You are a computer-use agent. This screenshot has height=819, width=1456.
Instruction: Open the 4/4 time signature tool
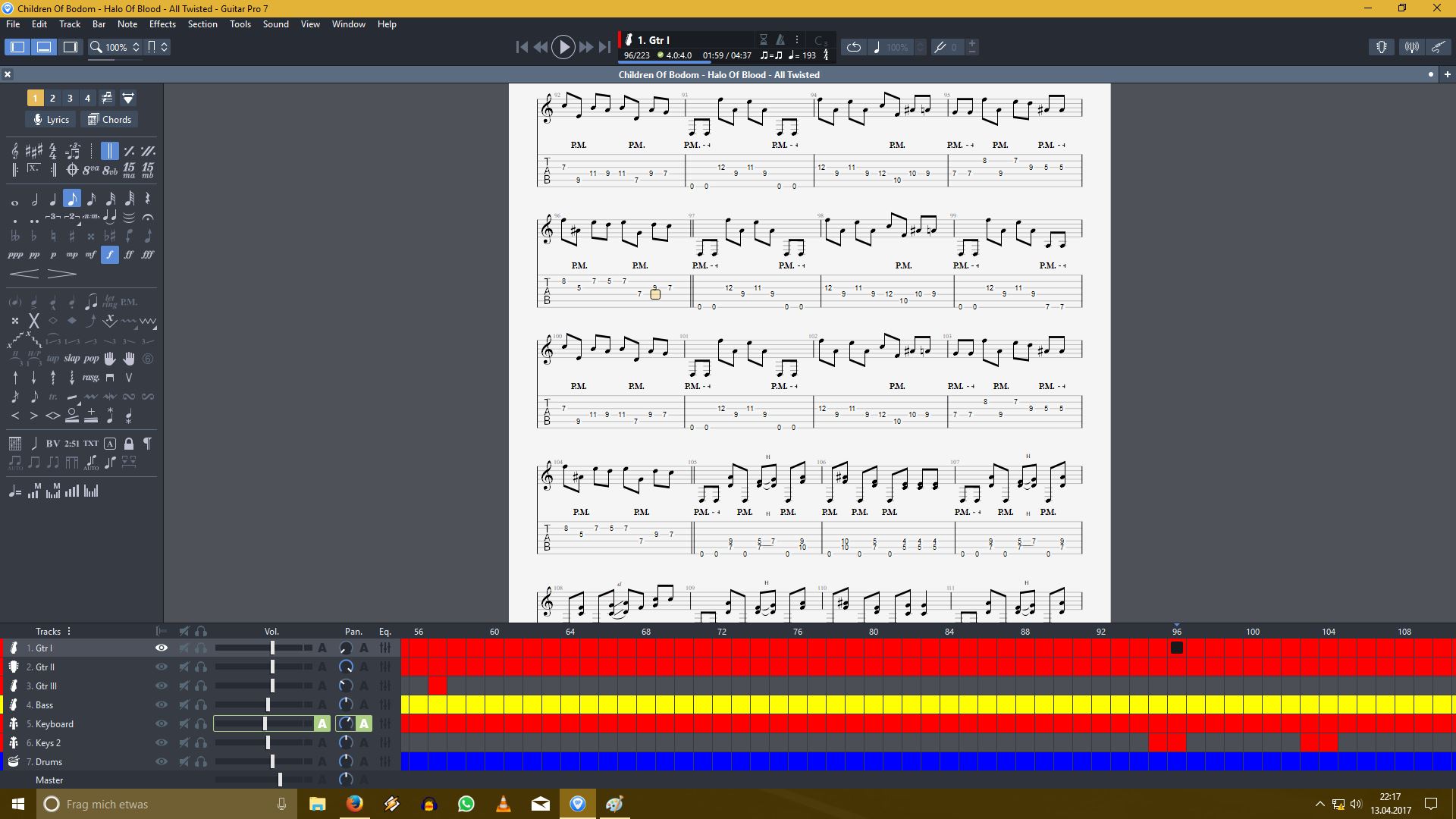(53, 151)
